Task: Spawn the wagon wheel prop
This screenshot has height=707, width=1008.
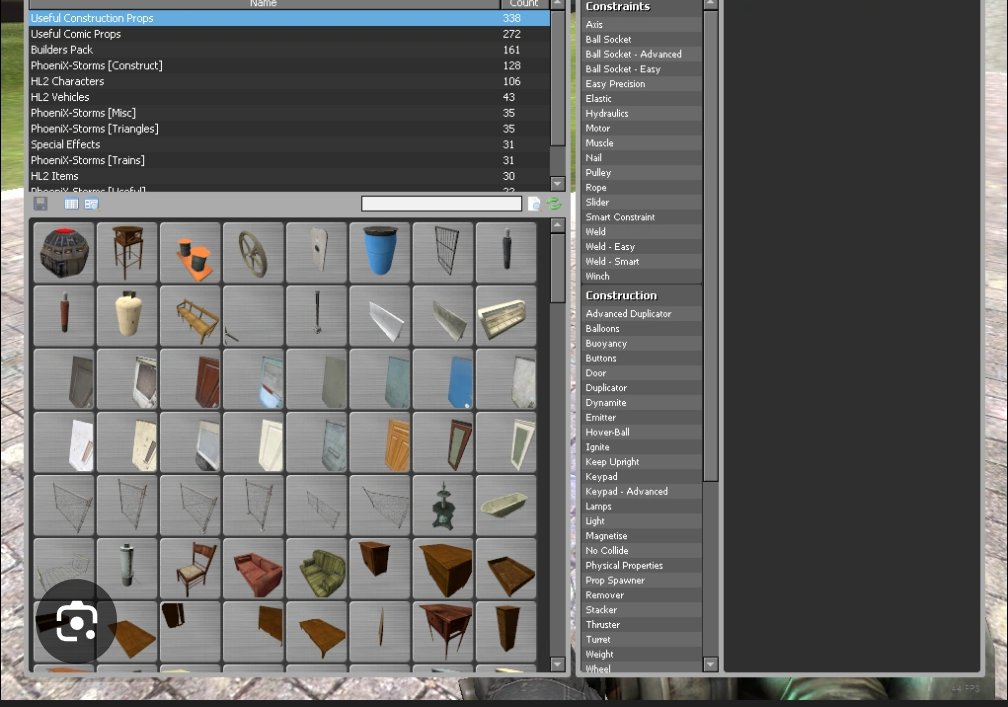Action: pos(253,253)
